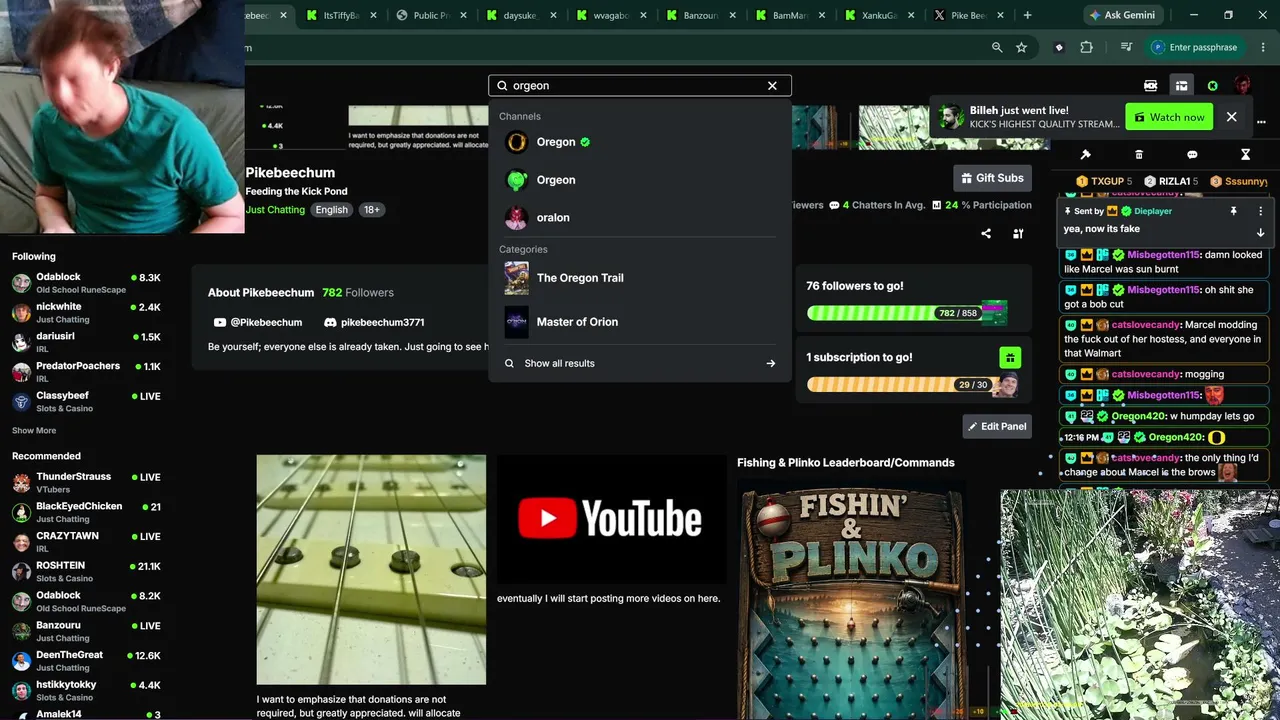This screenshot has width=1280, height=720.
Task: Unpin the pinned chat message
Action: (1233, 212)
